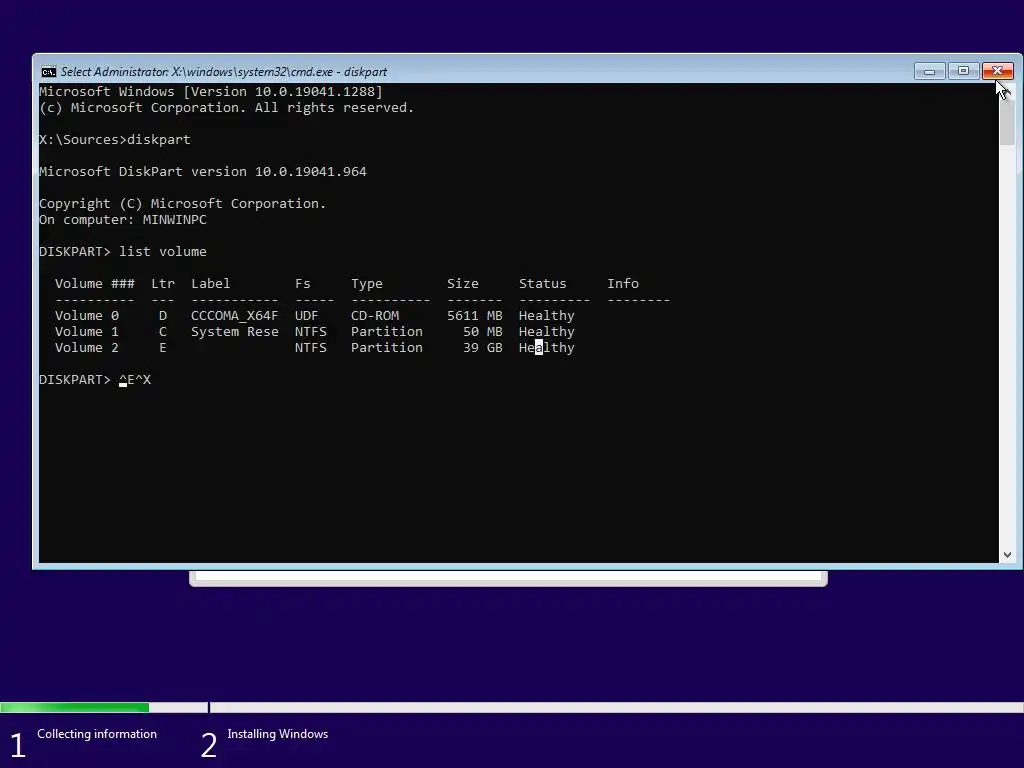1024x768 pixels.
Task: Click the '39 GB' size value
Action: (483, 347)
